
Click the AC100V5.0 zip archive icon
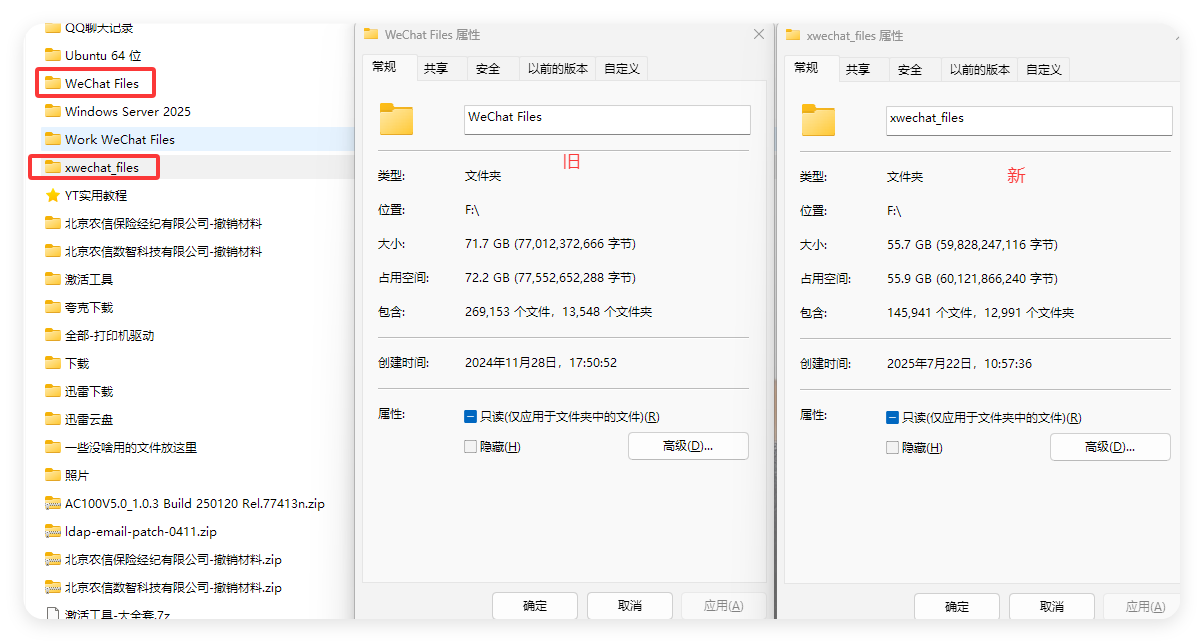[53, 503]
